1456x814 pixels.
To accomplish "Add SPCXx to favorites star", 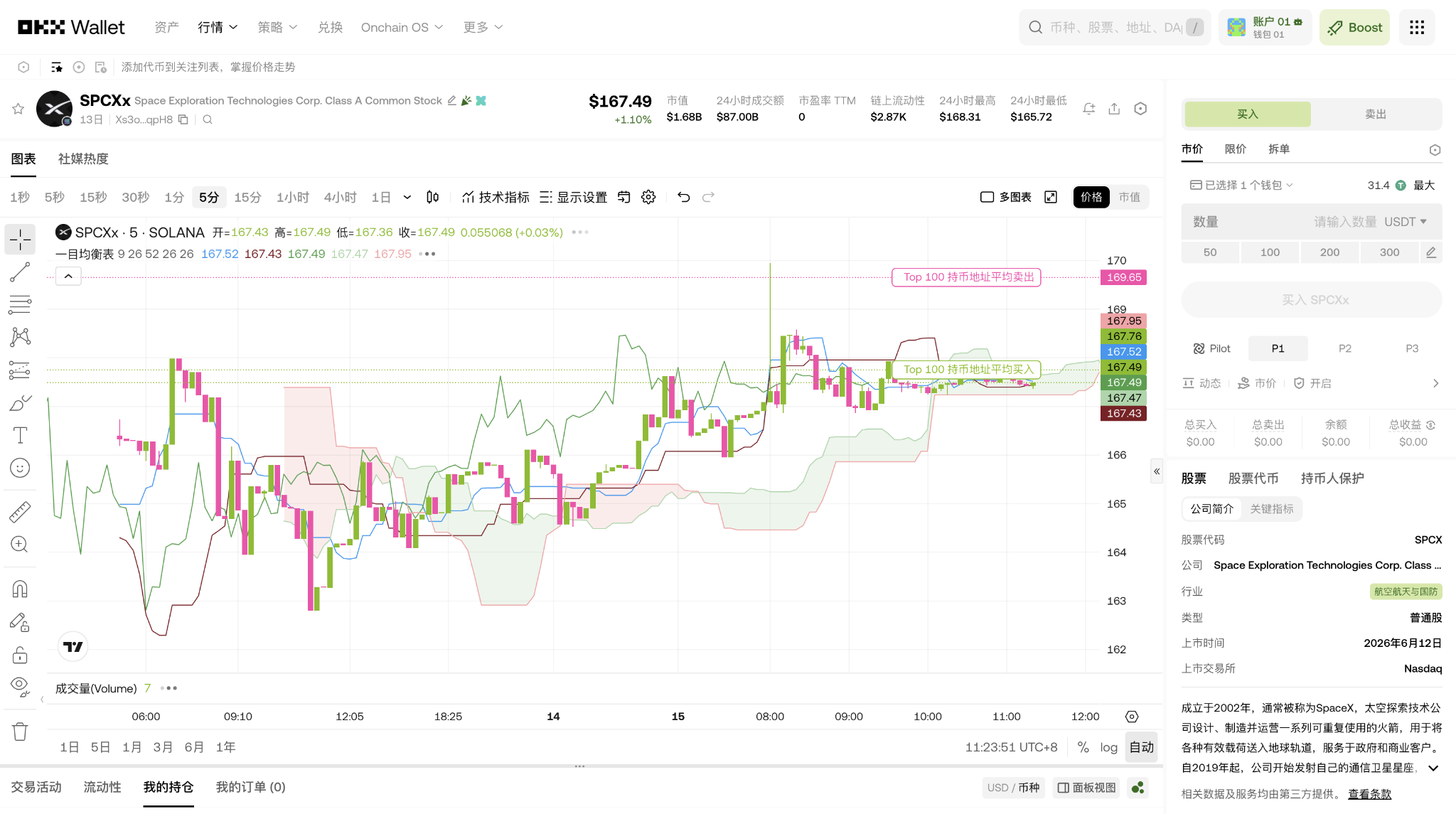I will [18, 109].
